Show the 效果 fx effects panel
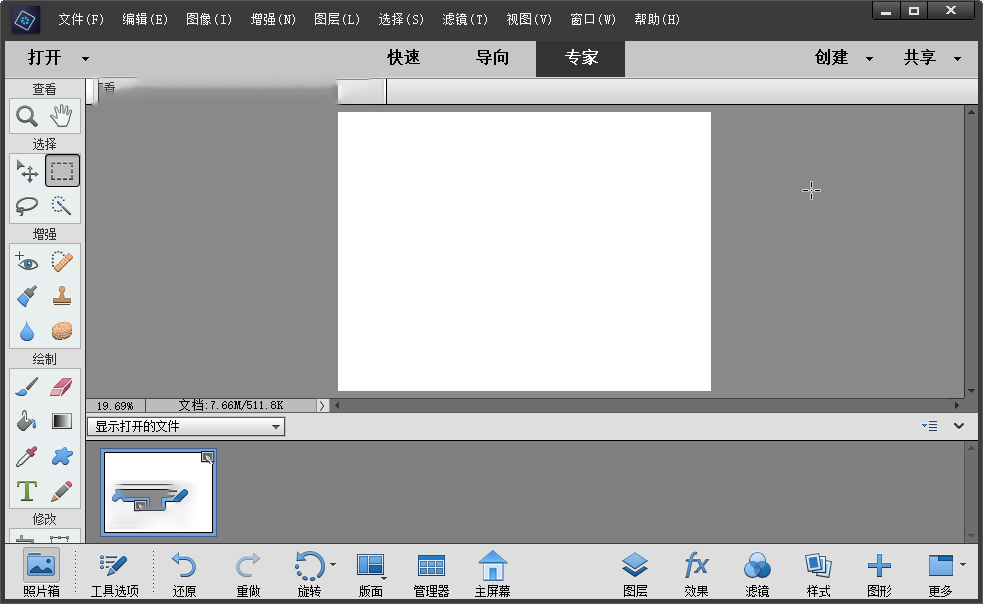 696,573
